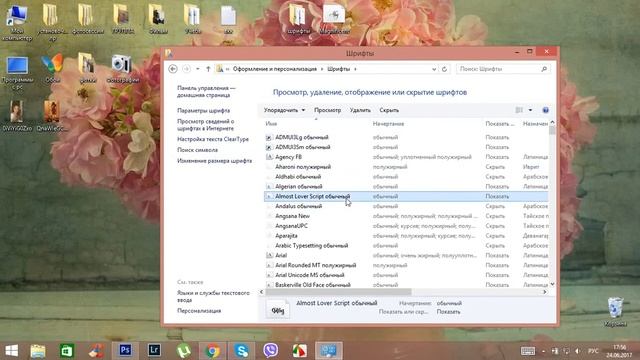Open the Упорядочить menu
This screenshot has width=640, height=360.
[284, 110]
